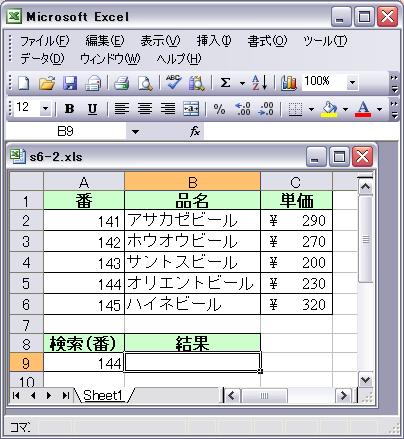
Task: Sort ascending with the A-Z icon
Action: [259, 83]
